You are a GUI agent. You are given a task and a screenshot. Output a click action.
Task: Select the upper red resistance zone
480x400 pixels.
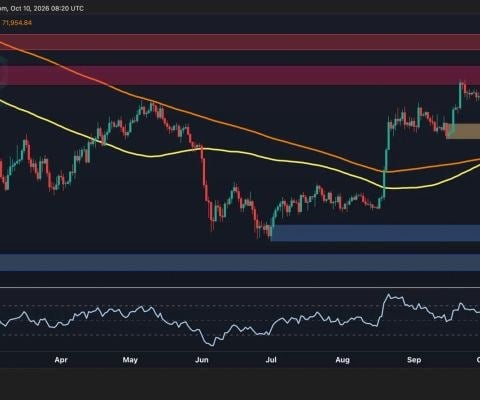tap(240, 42)
